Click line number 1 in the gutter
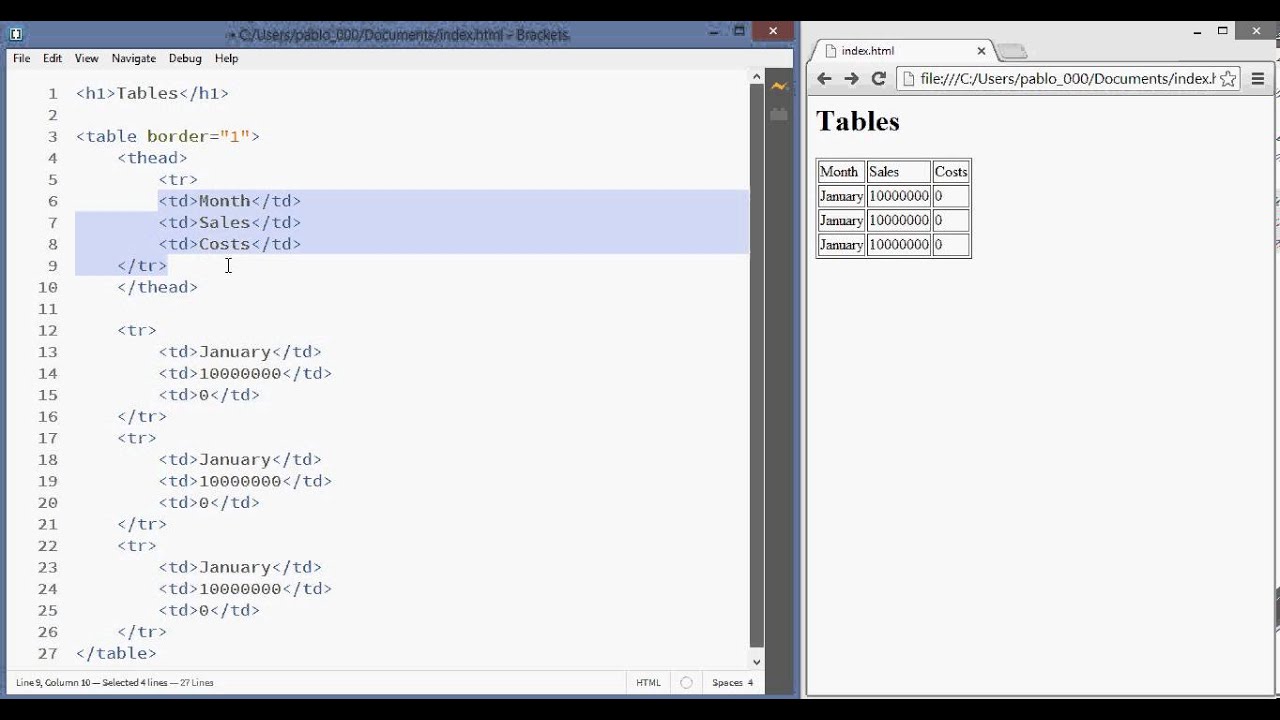 pyautogui.click(x=52, y=94)
